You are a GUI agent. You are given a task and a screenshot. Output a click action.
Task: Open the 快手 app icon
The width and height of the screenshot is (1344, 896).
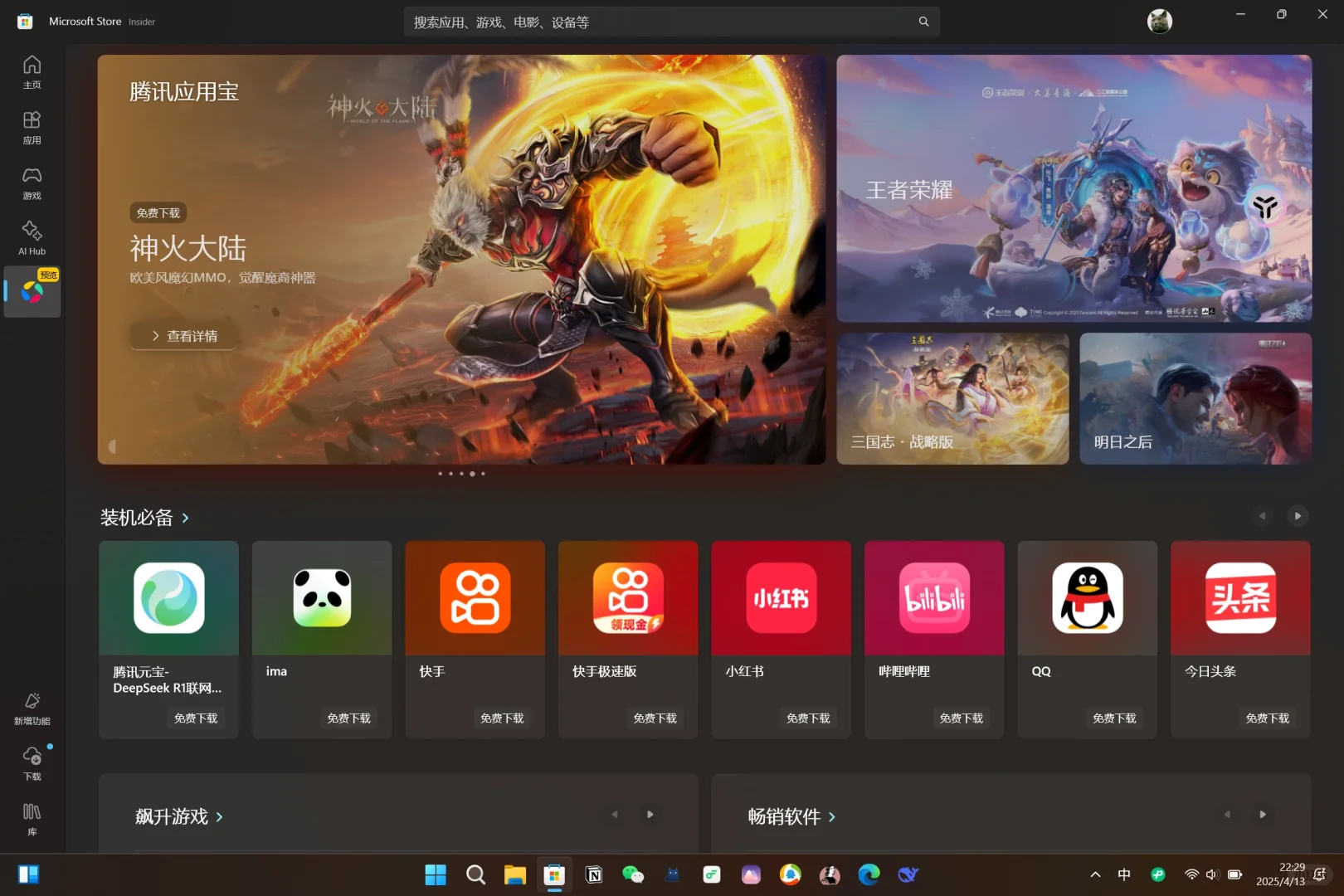[x=475, y=597]
